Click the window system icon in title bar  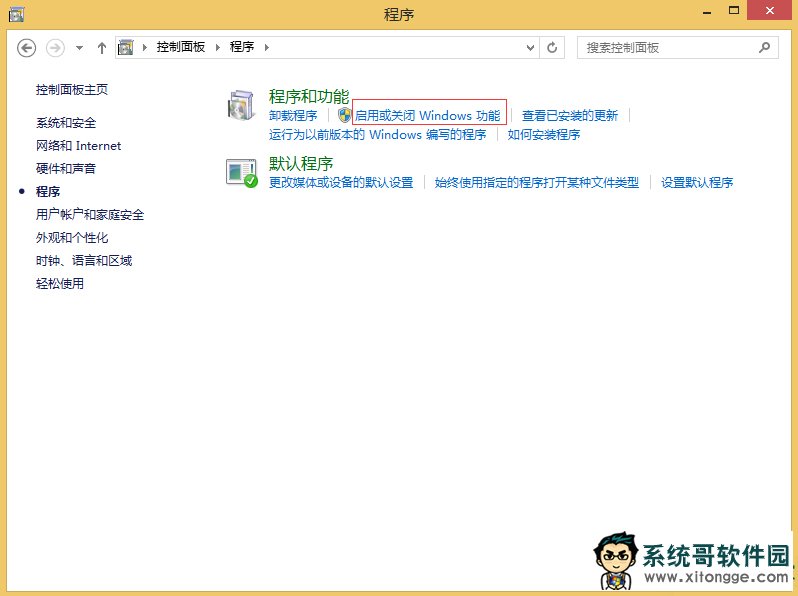(x=16, y=14)
